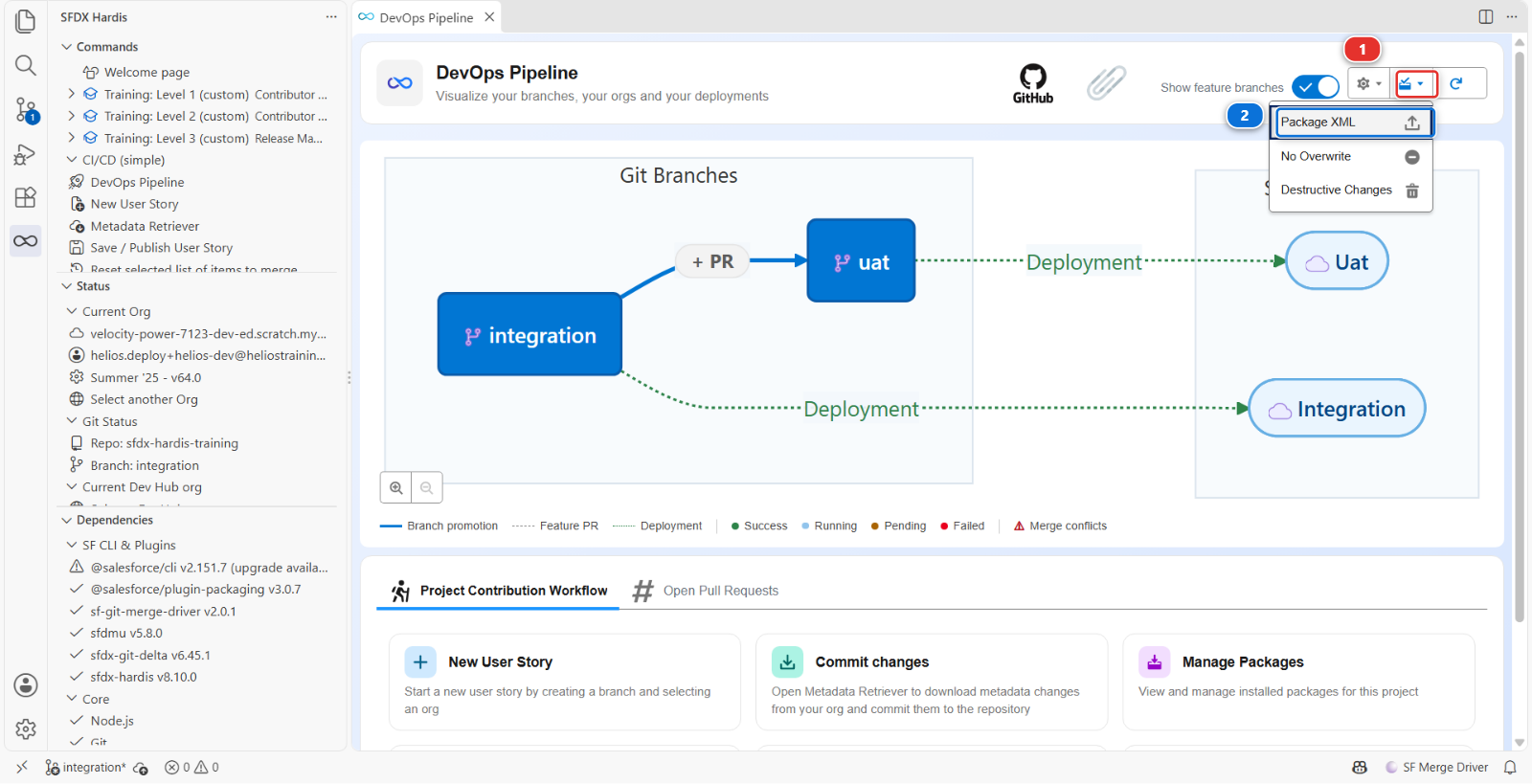The image size is (1532, 784).
Task: Zoom out on the pipeline diagram
Action: 427,488
